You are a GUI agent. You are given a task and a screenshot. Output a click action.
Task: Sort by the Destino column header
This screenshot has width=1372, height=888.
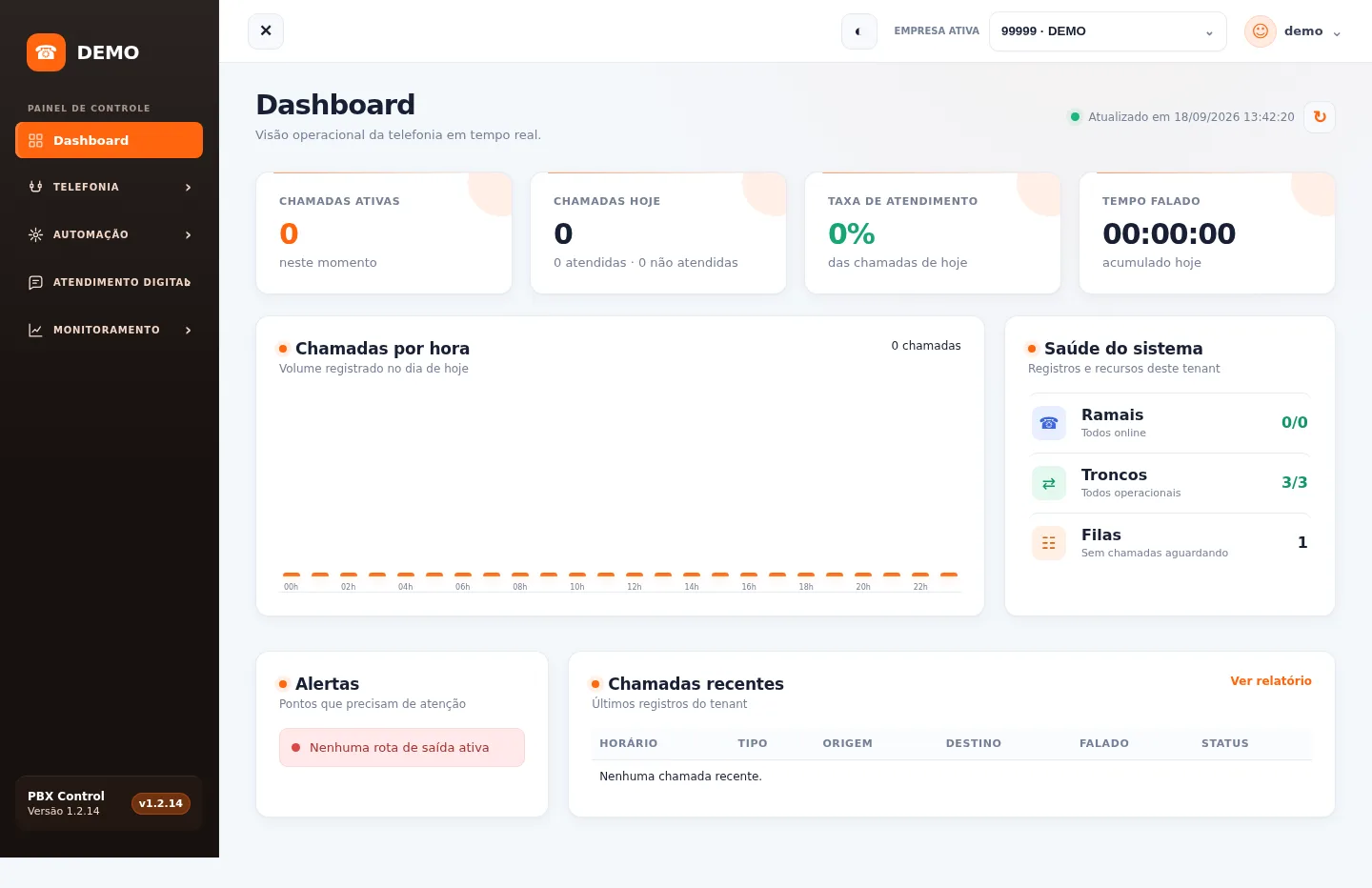(974, 743)
